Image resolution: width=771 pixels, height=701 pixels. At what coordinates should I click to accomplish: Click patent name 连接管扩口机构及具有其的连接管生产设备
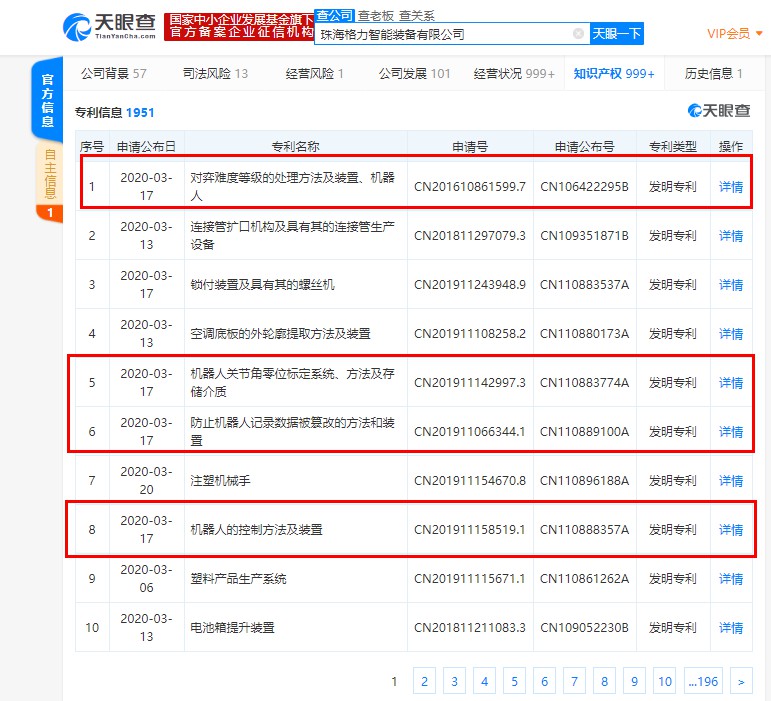pos(292,235)
